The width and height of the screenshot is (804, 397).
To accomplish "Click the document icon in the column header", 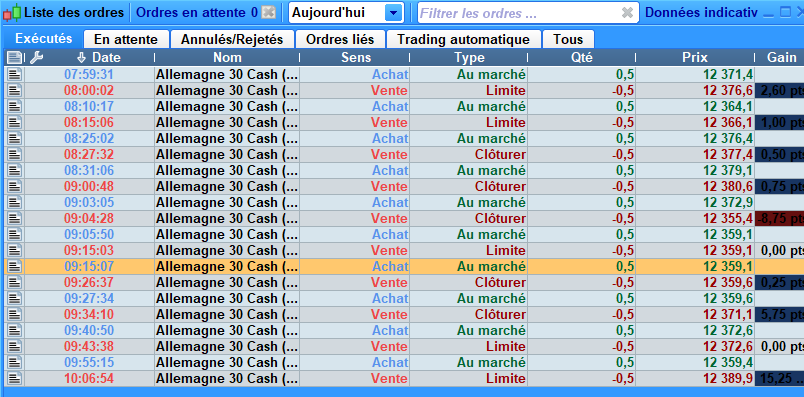I will click(14, 57).
